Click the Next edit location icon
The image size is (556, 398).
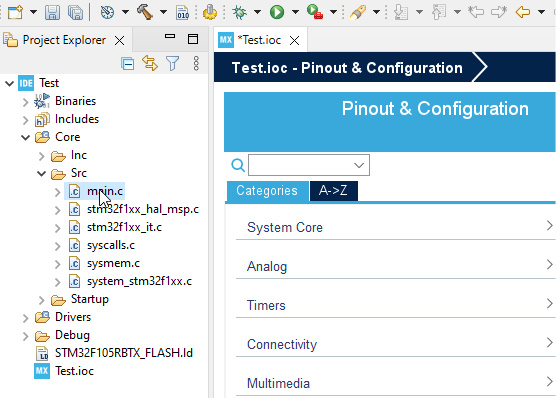point(499,12)
